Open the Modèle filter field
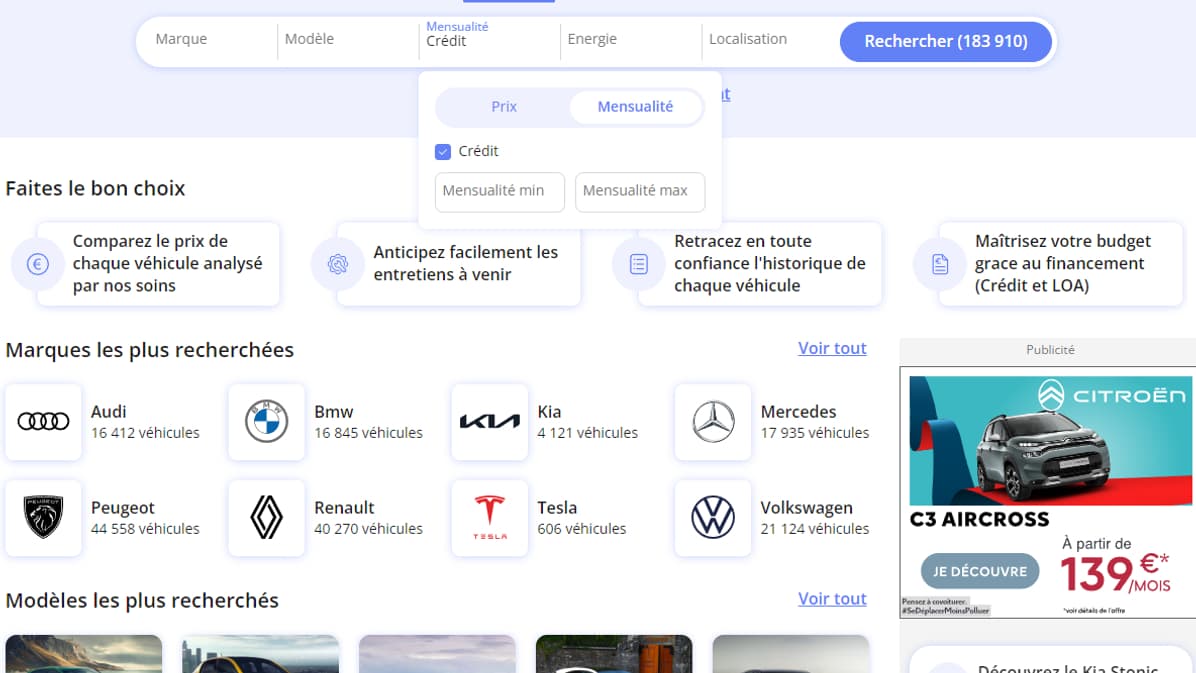The height and width of the screenshot is (673, 1196). (x=346, y=40)
